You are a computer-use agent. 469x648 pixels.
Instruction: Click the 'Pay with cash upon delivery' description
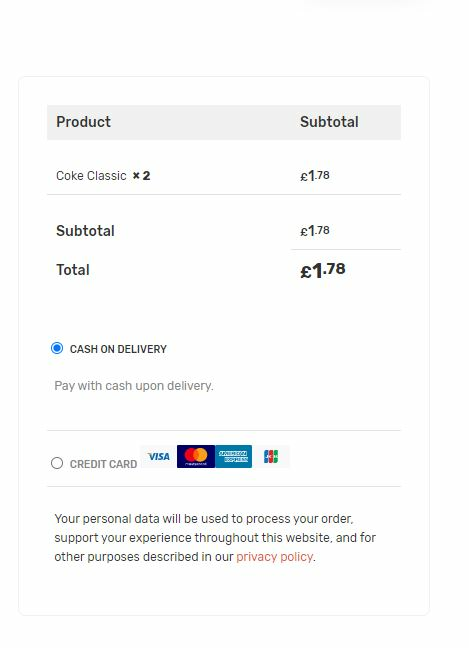(x=134, y=386)
